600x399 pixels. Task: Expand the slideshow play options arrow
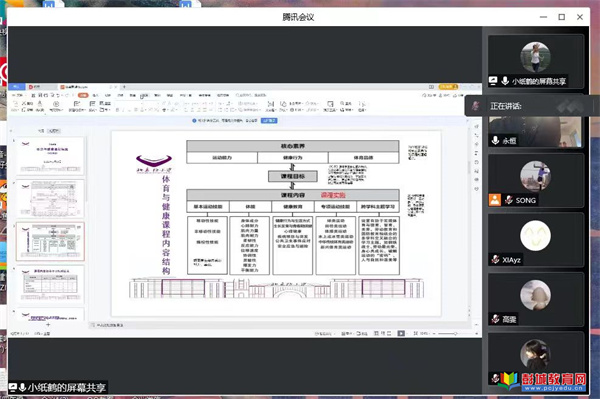[x=406, y=334]
